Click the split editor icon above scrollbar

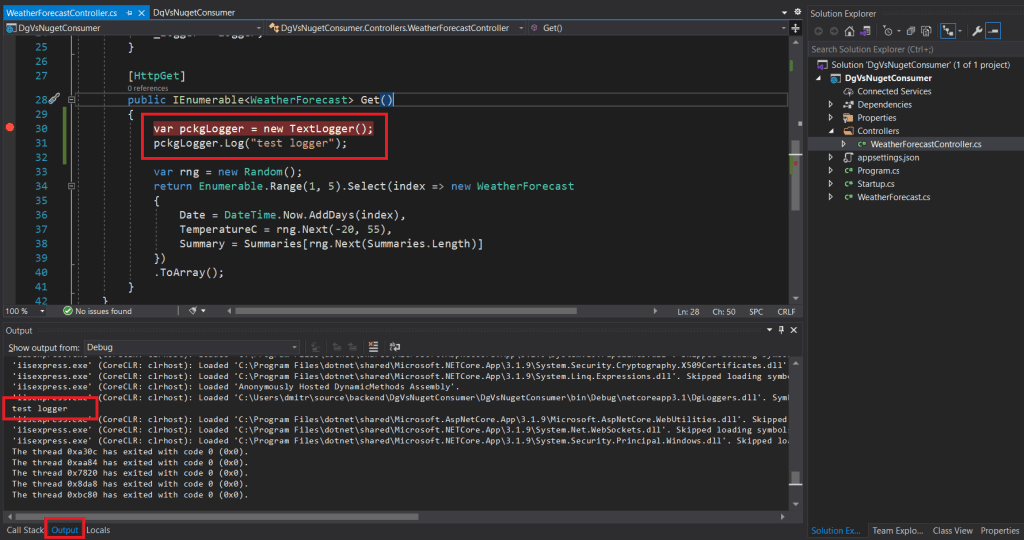coord(796,28)
